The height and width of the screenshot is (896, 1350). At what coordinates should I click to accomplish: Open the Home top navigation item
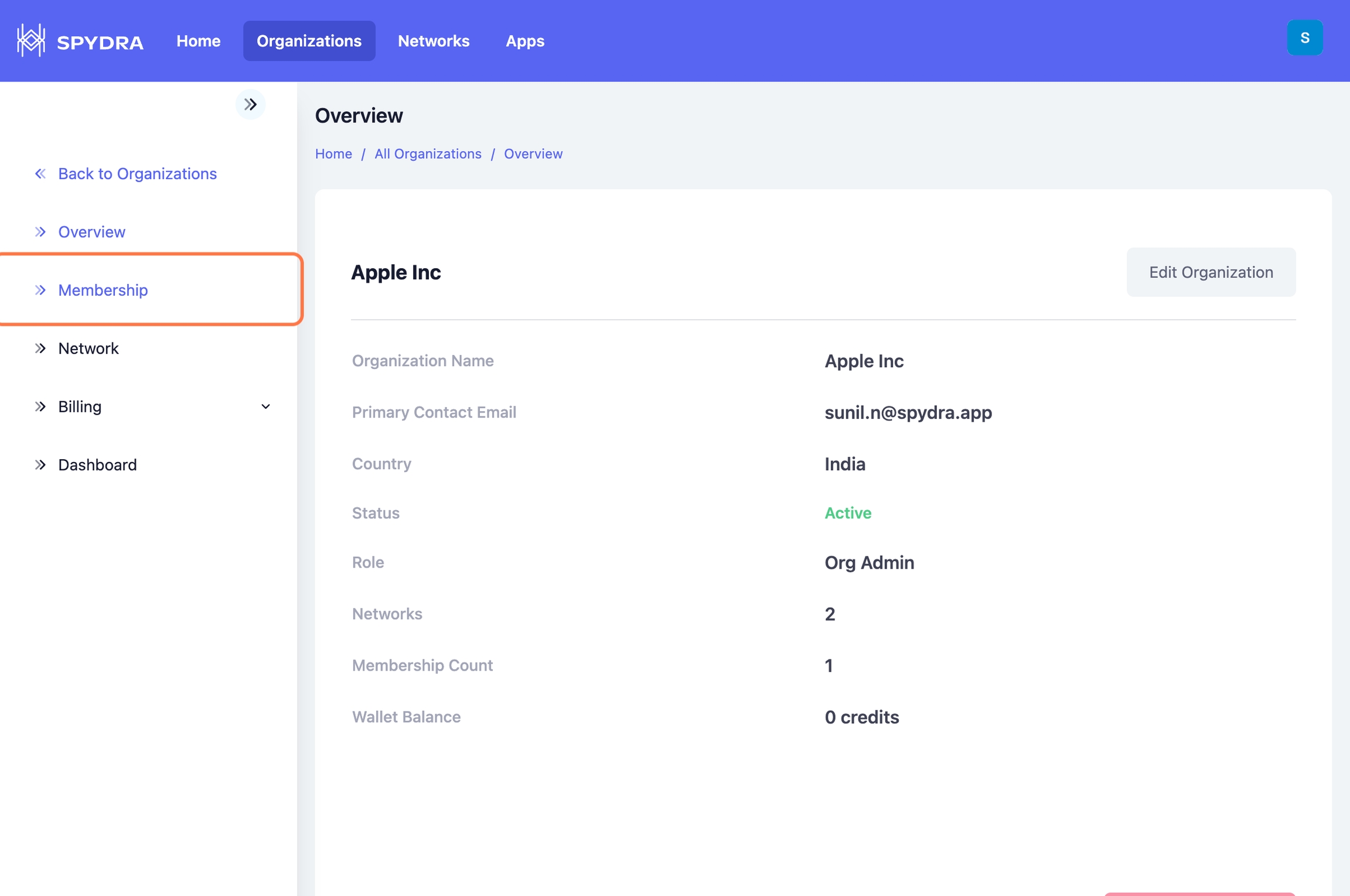coord(198,41)
